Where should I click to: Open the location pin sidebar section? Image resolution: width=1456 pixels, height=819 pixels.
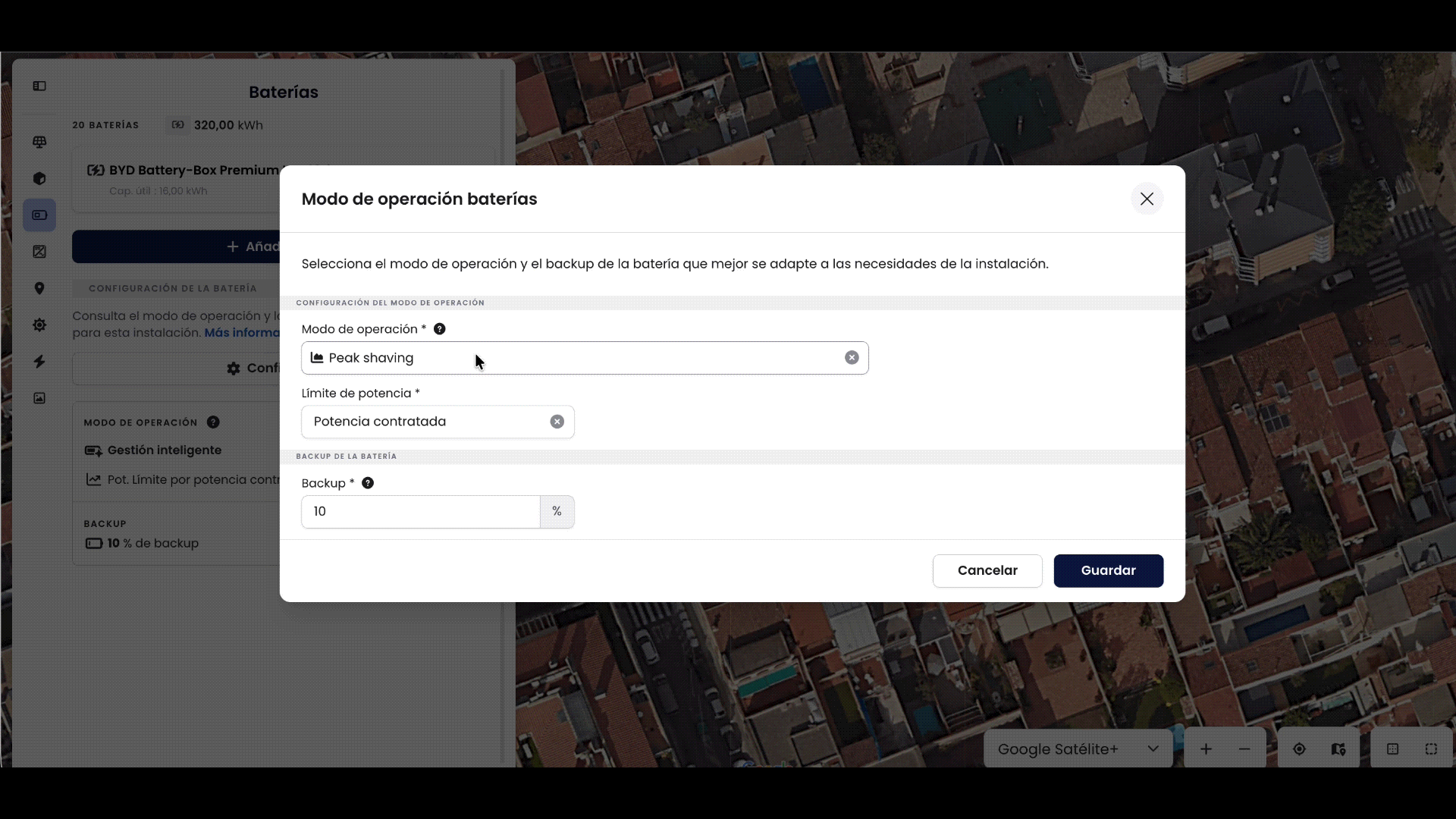coord(39,288)
